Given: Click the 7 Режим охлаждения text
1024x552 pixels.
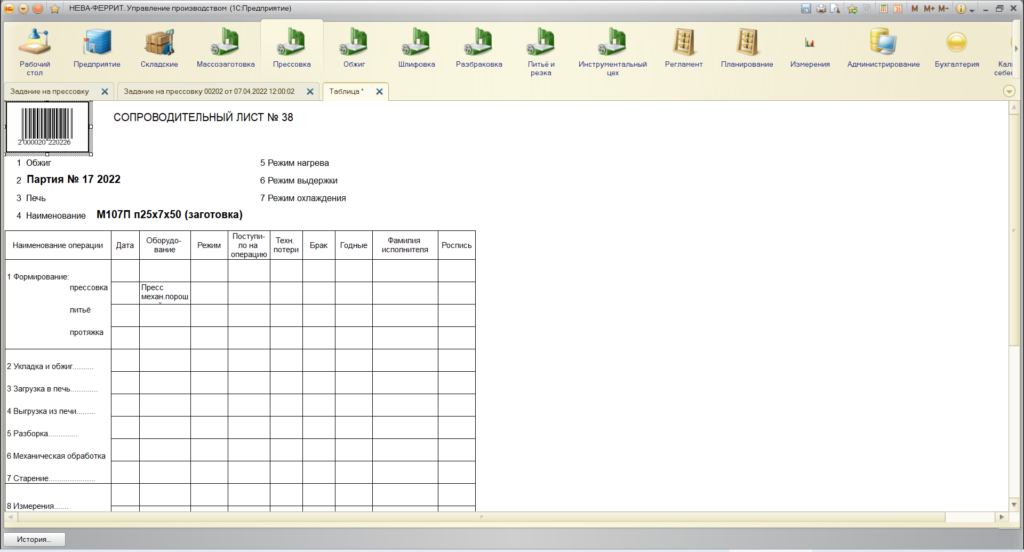Looking at the screenshot, I should point(303,198).
